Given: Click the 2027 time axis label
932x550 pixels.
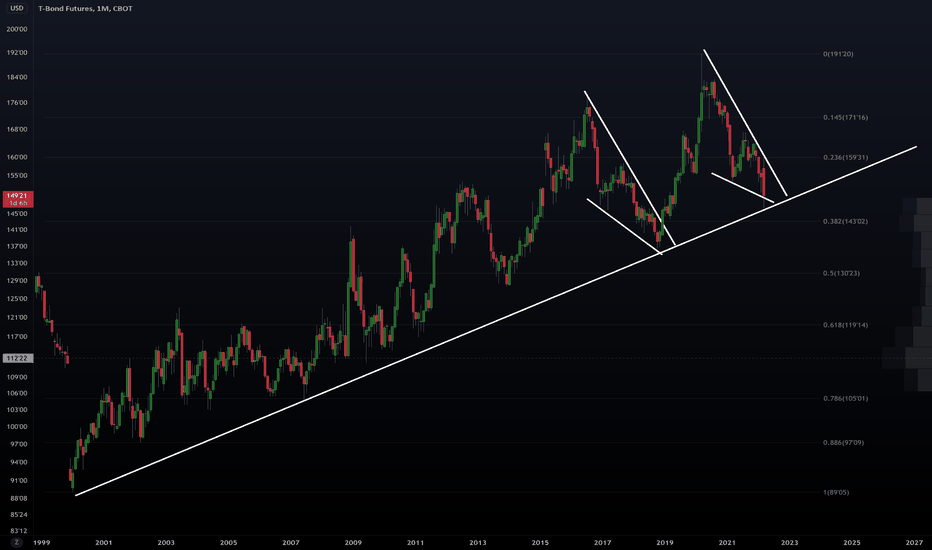Looking at the screenshot, I should point(914,543).
